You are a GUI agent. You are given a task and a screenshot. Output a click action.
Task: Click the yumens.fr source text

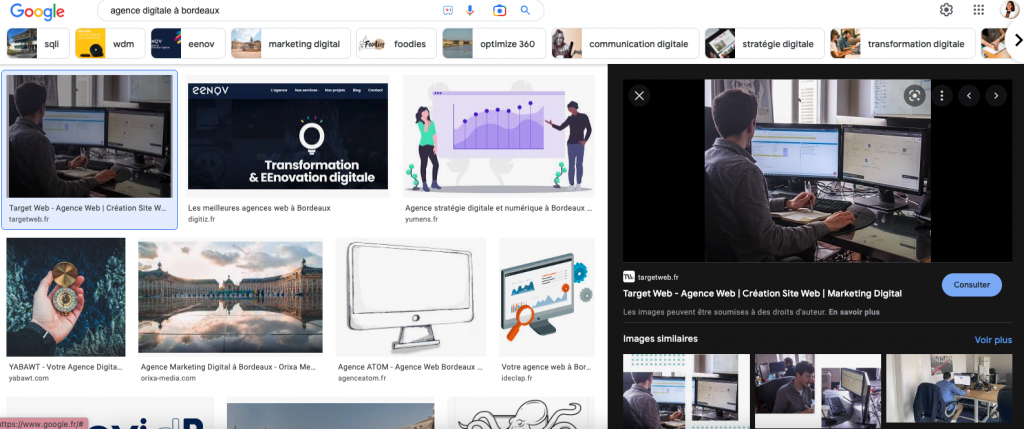421,219
